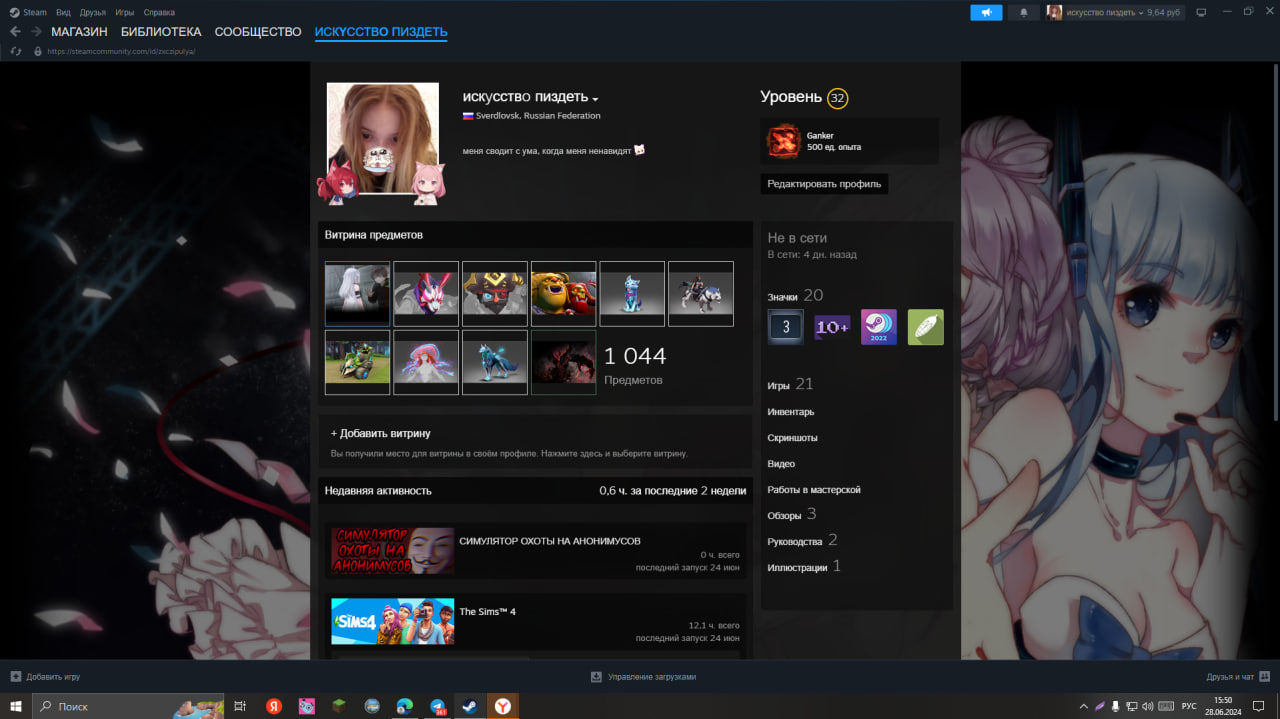Open СИМУЛЯТОР ОХОТЫ НА АНОНИМУСОВ game title
Viewport: 1280px width, 719px height.
click(x=550, y=541)
